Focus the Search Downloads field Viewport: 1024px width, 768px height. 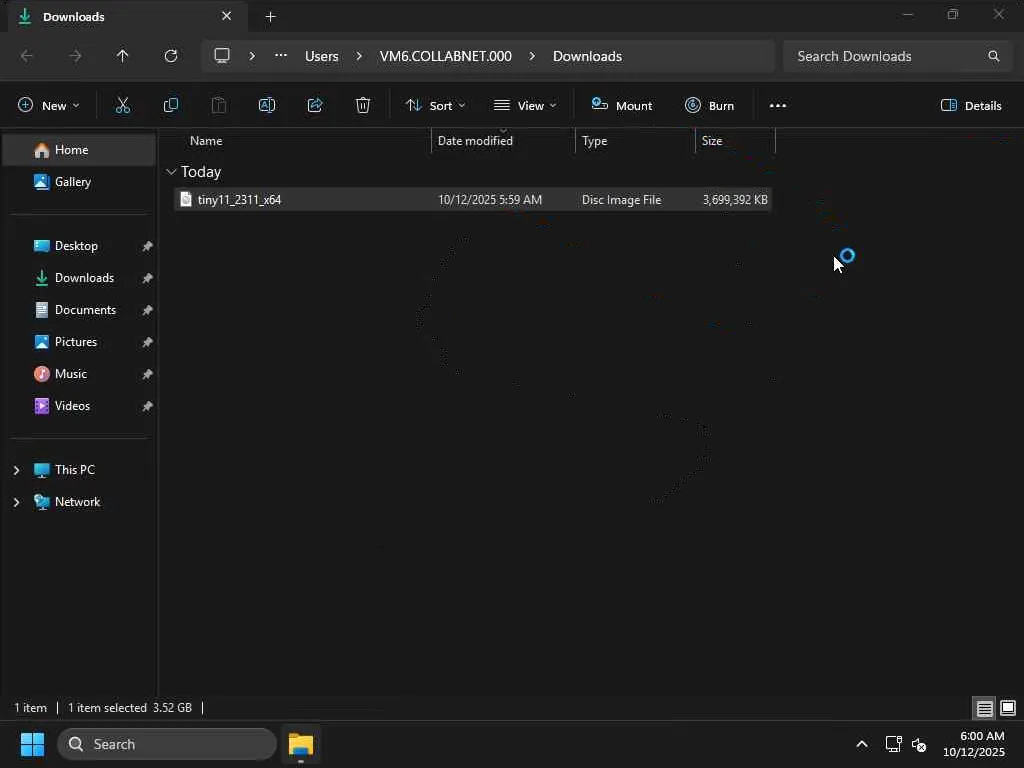pyautogui.click(x=897, y=56)
